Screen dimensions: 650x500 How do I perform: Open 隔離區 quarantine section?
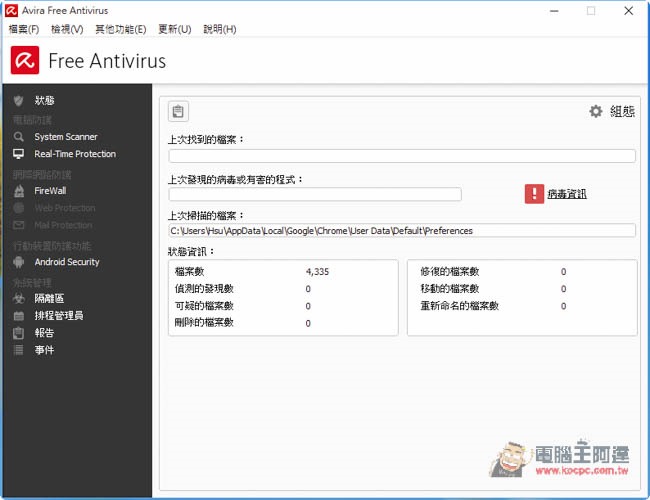pyautogui.click(x=49, y=299)
